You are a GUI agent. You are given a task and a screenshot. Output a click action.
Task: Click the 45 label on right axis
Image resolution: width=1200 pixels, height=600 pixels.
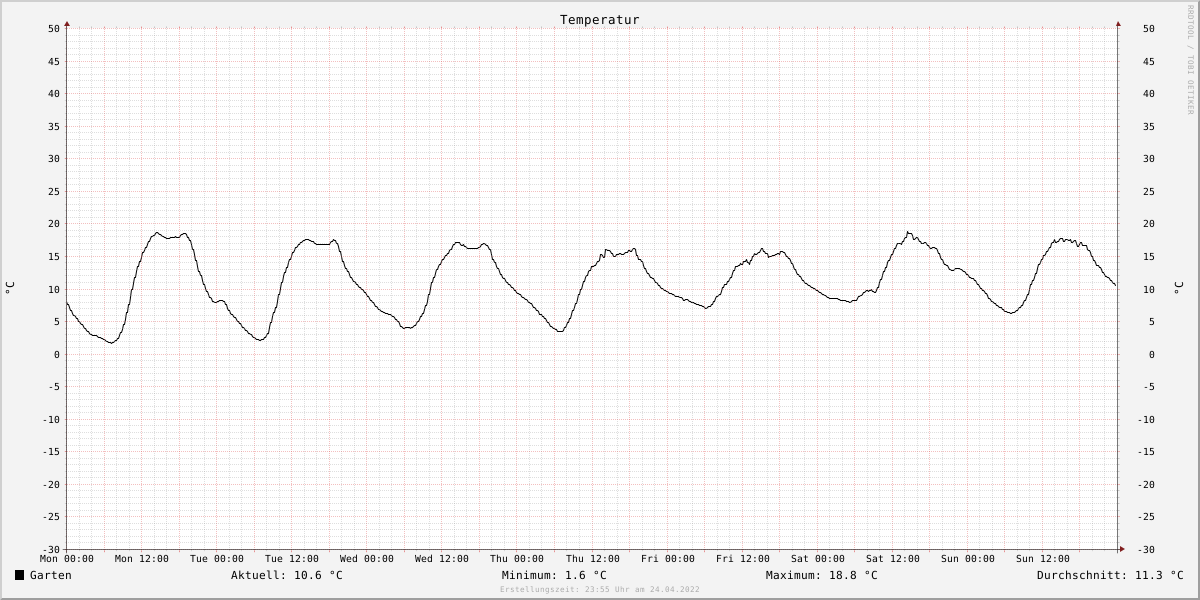click(1149, 62)
